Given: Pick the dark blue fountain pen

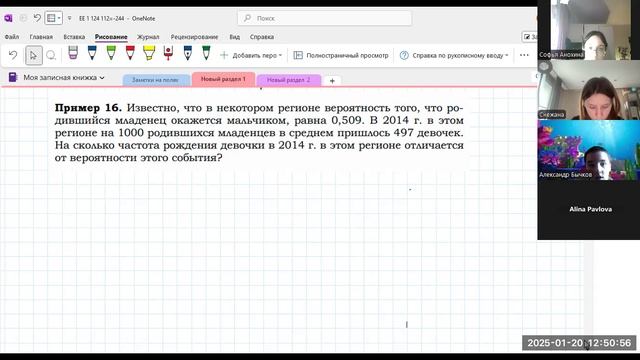Looking at the screenshot, I should click(x=187, y=53).
